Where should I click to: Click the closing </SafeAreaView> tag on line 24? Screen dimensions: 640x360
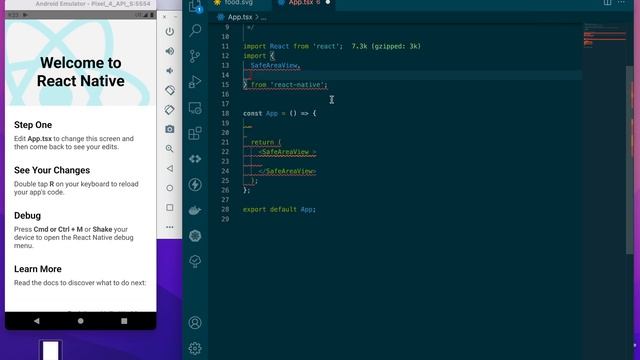click(x=287, y=171)
